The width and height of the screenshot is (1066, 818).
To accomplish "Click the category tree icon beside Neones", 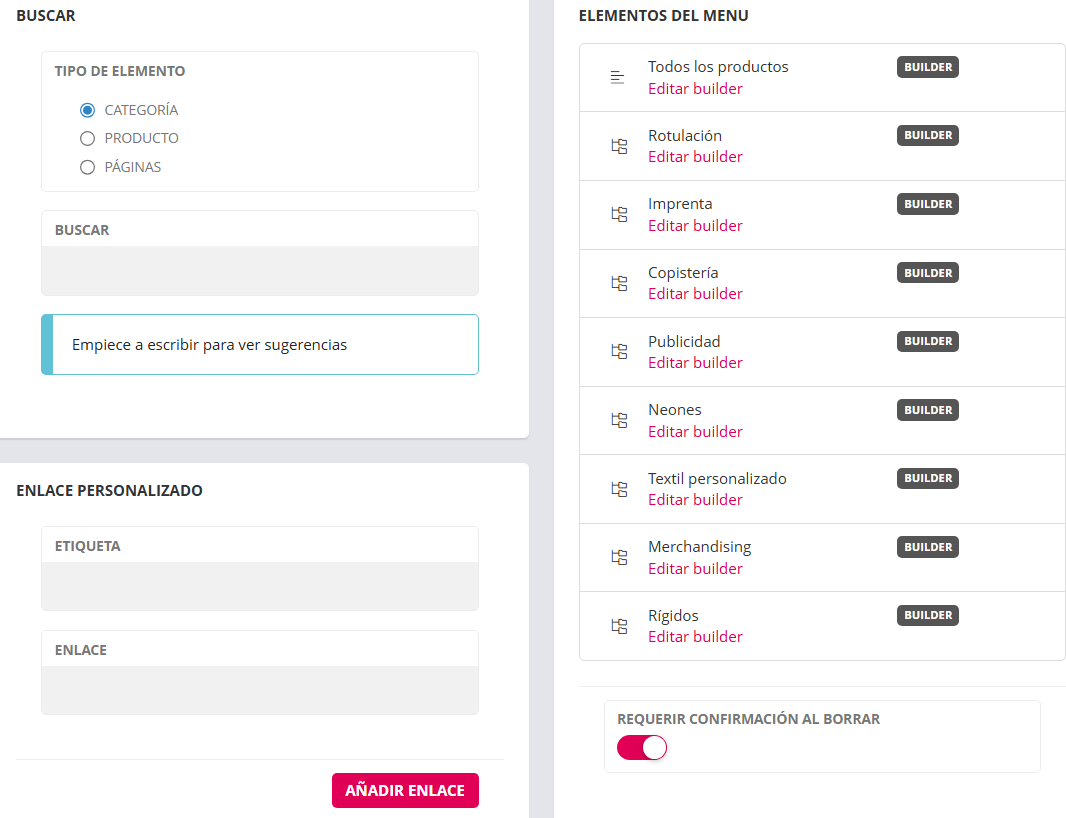I will coord(619,421).
